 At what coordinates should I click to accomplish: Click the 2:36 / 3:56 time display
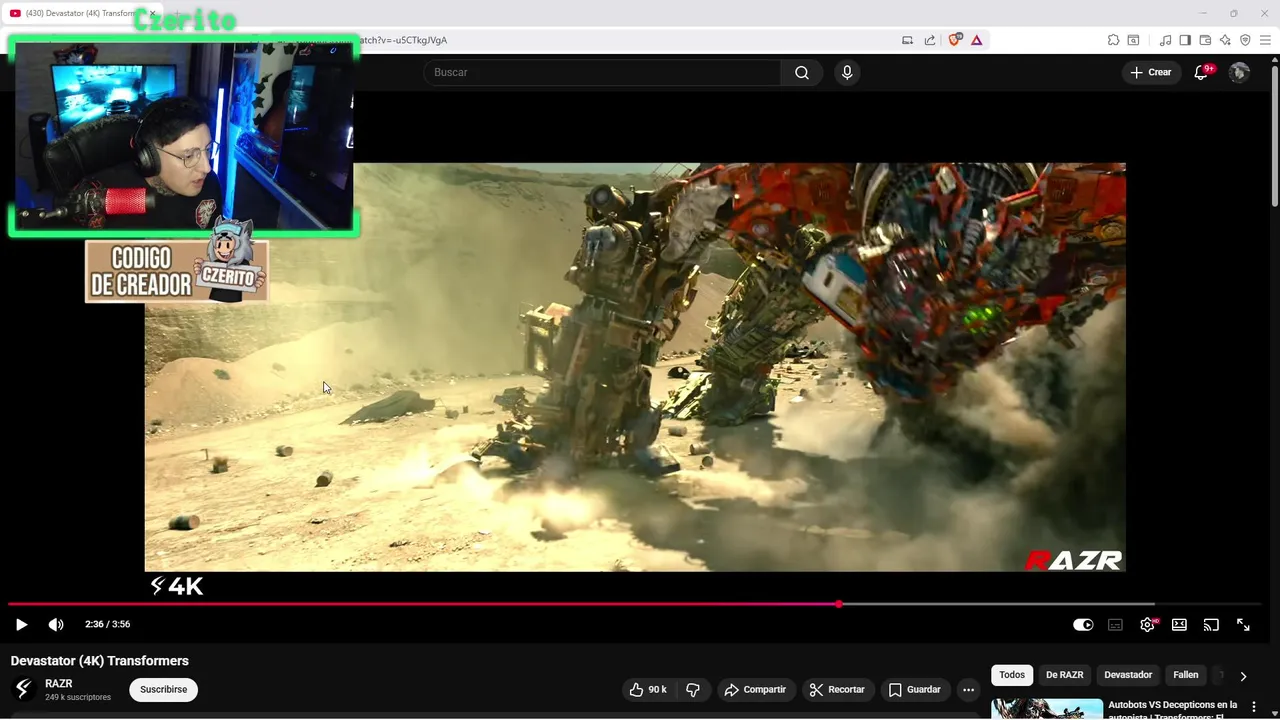click(x=107, y=624)
